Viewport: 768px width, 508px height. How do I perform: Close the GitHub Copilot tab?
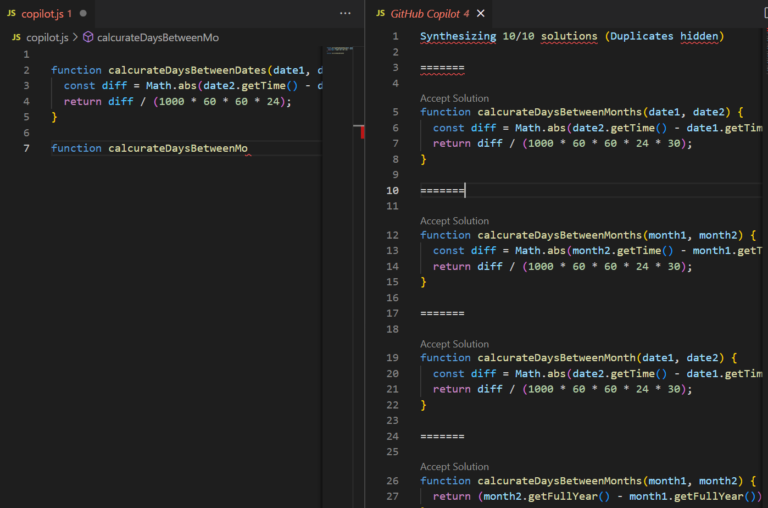point(480,13)
